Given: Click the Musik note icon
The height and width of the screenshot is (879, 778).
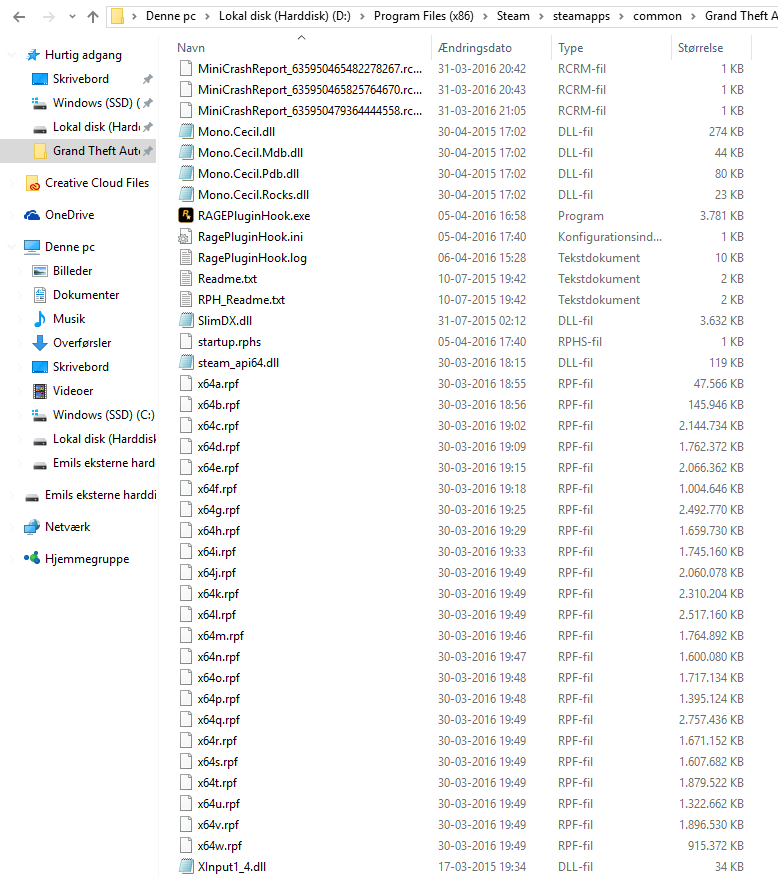Looking at the screenshot, I should 40,318.
